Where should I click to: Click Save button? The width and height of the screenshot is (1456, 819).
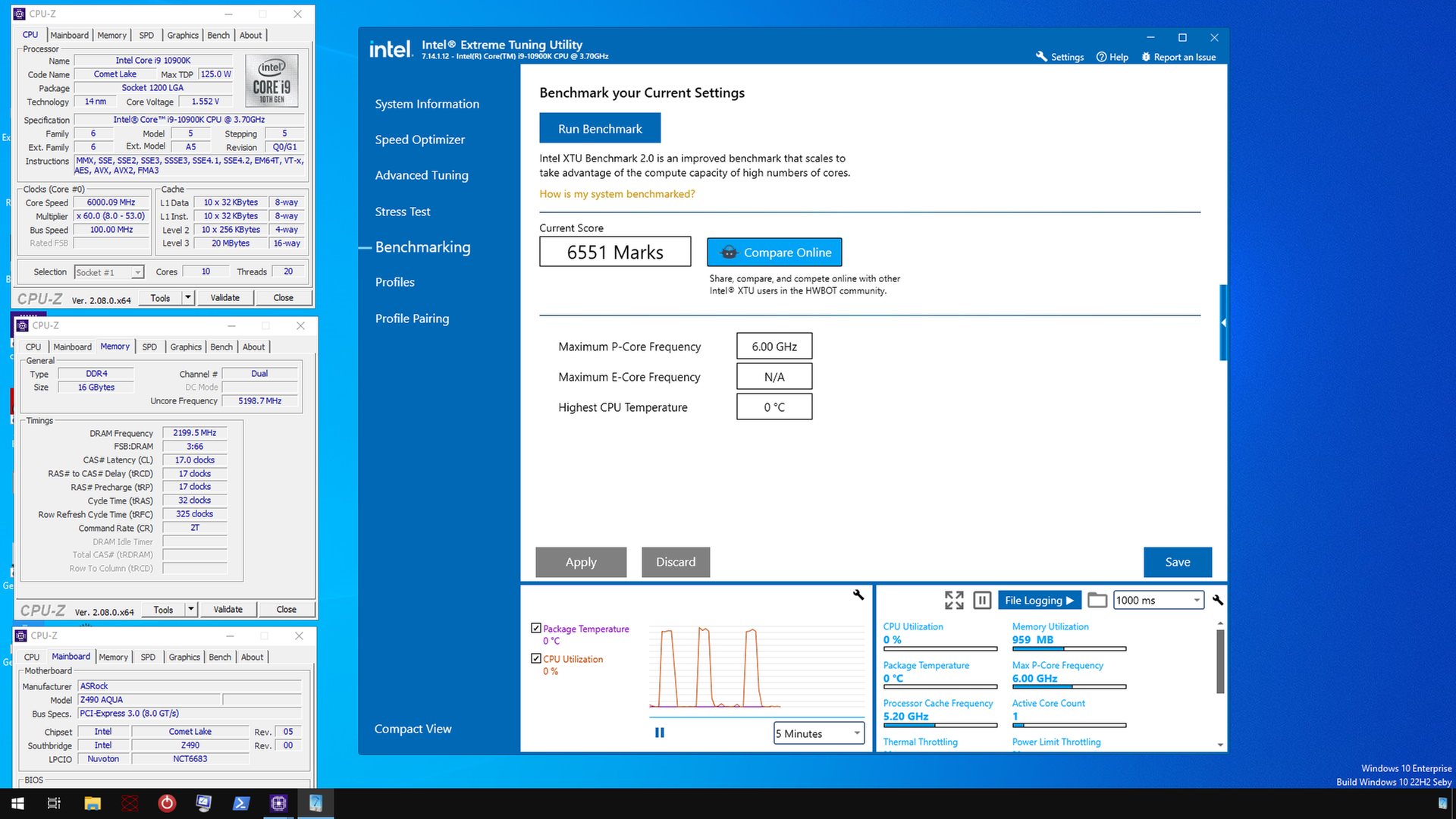(x=1178, y=562)
